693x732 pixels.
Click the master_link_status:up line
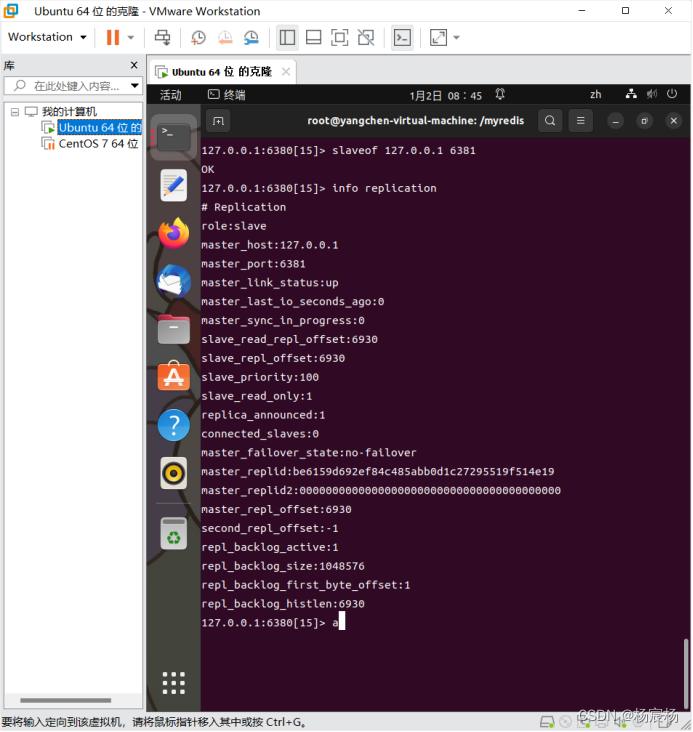(x=269, y=282)
